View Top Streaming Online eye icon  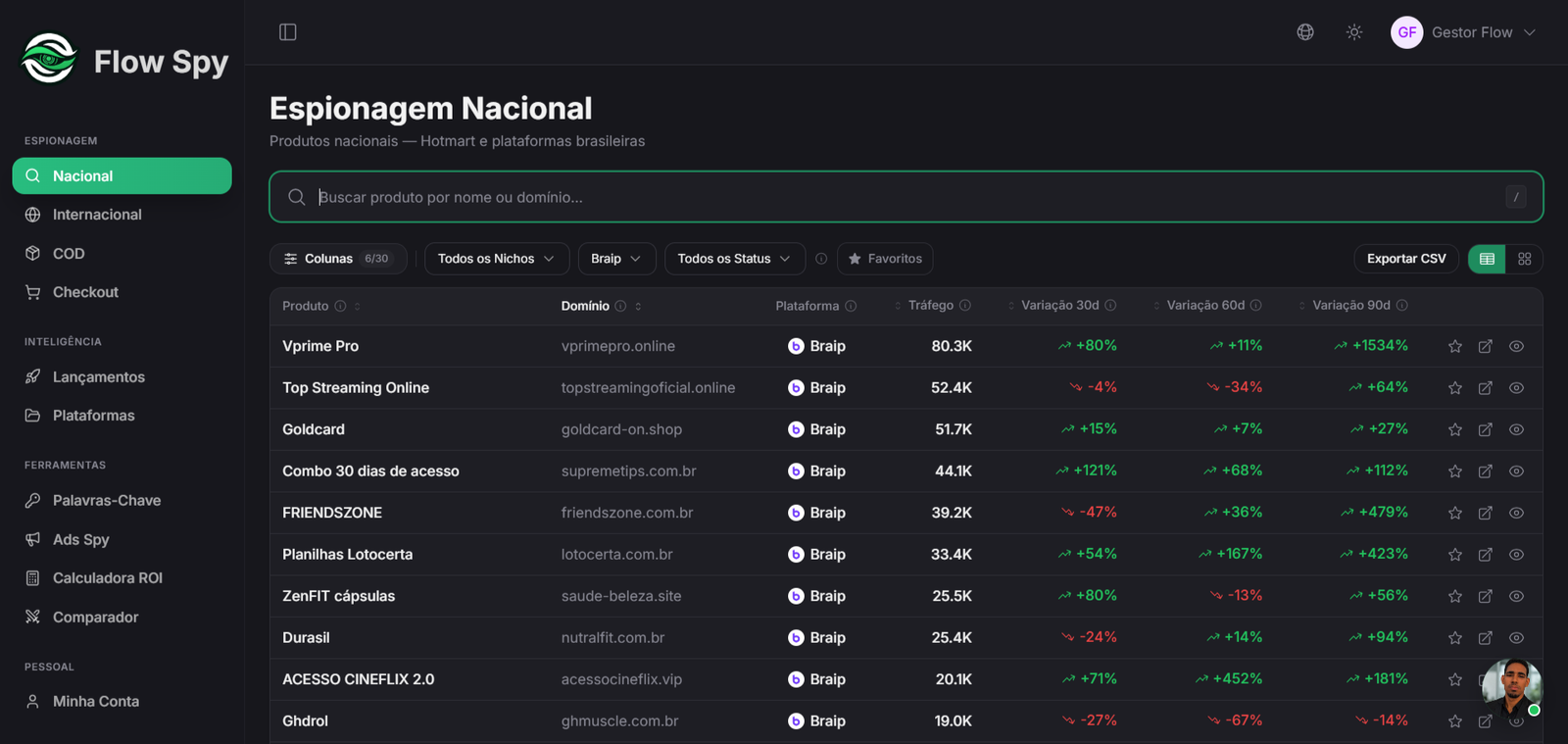[x=1516, y=388]
